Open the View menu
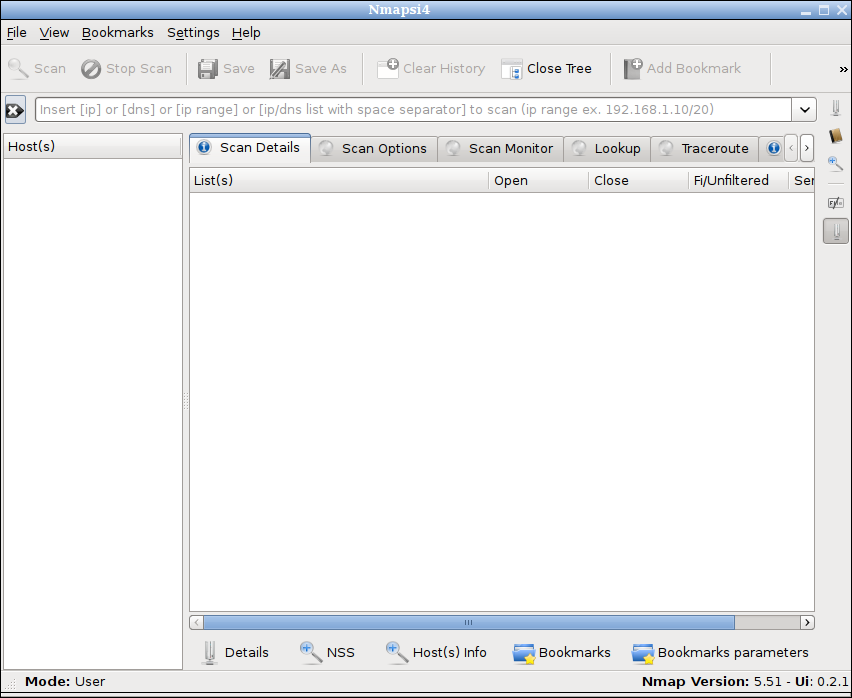 [54, 33]
